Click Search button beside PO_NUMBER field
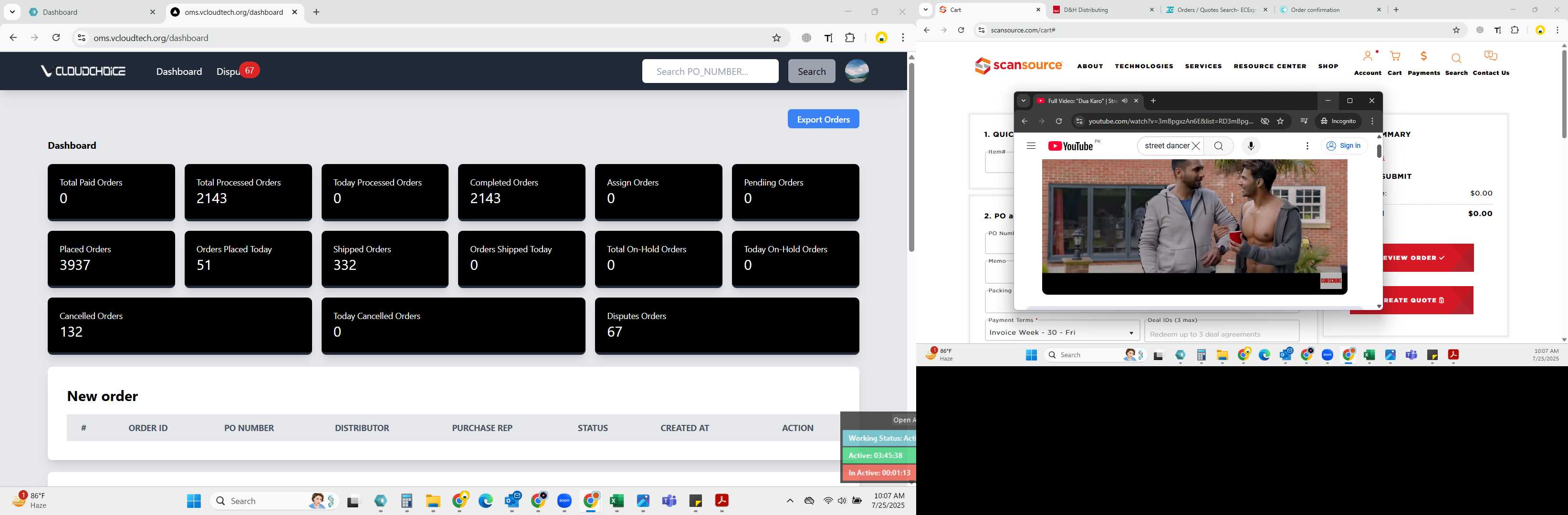The height and width of the screenshot is (515, 1568). (x=811, y=71)
